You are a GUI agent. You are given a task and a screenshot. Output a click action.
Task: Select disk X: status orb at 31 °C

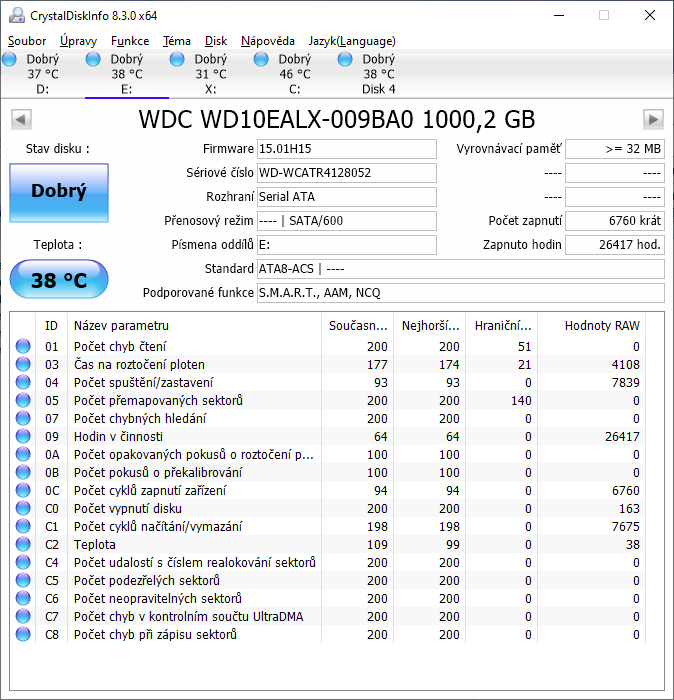[x=177, y=59]
